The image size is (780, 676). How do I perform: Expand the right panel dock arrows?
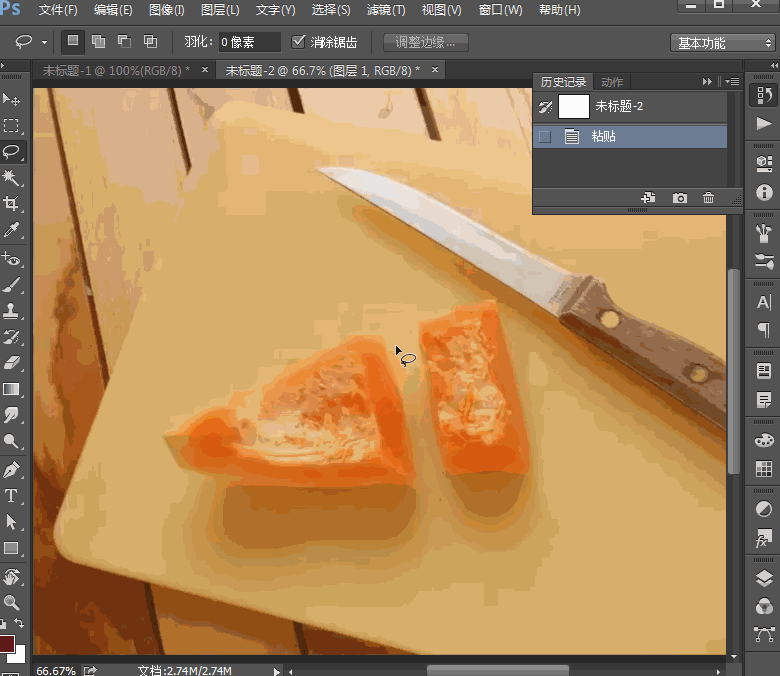coord(774,65)
